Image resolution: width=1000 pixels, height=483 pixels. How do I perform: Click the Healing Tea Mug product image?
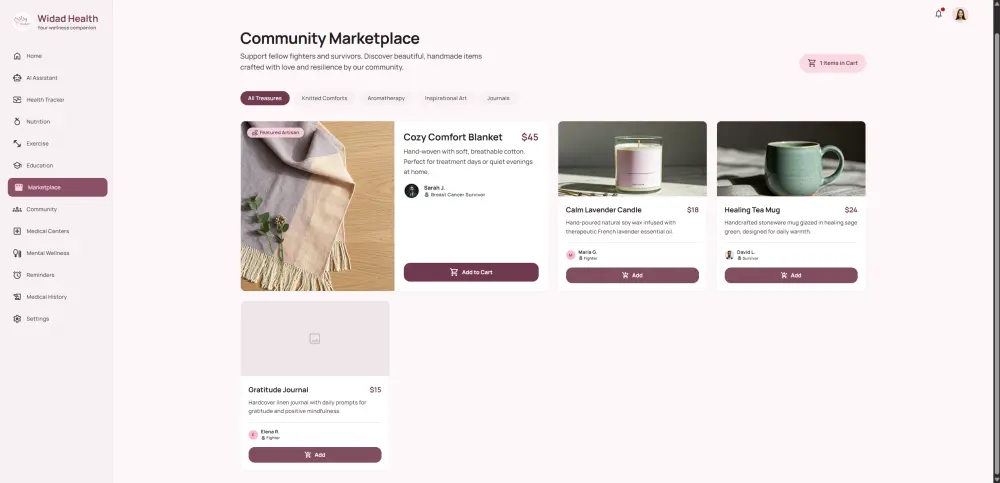coord(791,158)
